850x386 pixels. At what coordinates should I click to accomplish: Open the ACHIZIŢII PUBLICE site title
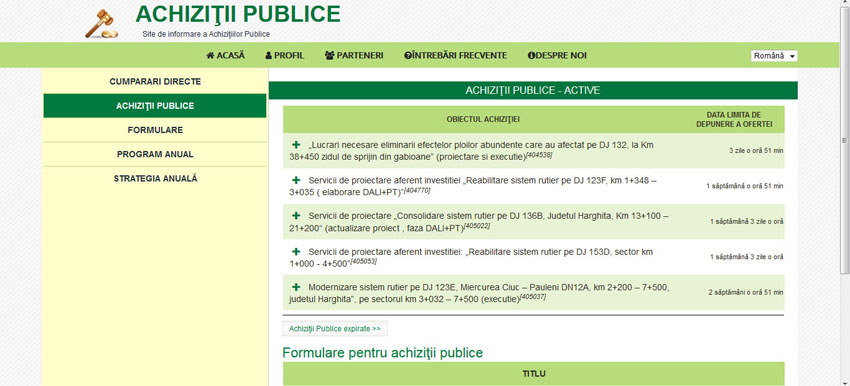pos(237,14)
